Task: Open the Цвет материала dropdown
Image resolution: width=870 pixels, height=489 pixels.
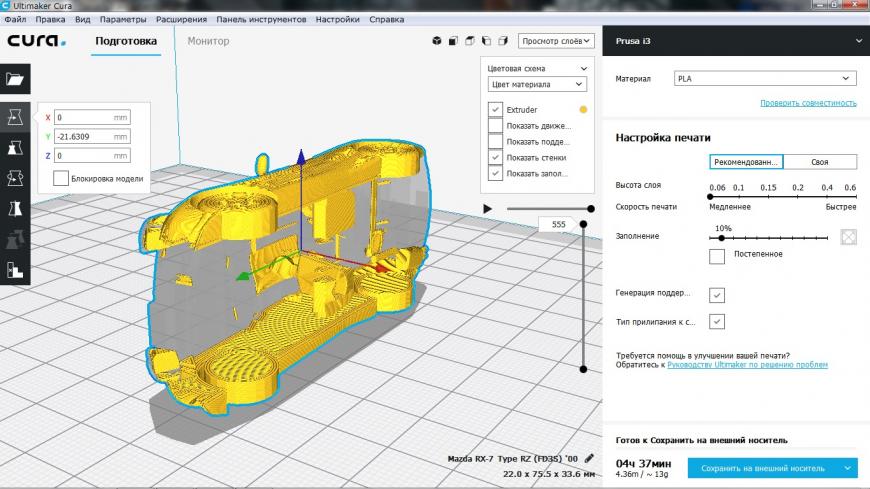Action: coord(537,84)
